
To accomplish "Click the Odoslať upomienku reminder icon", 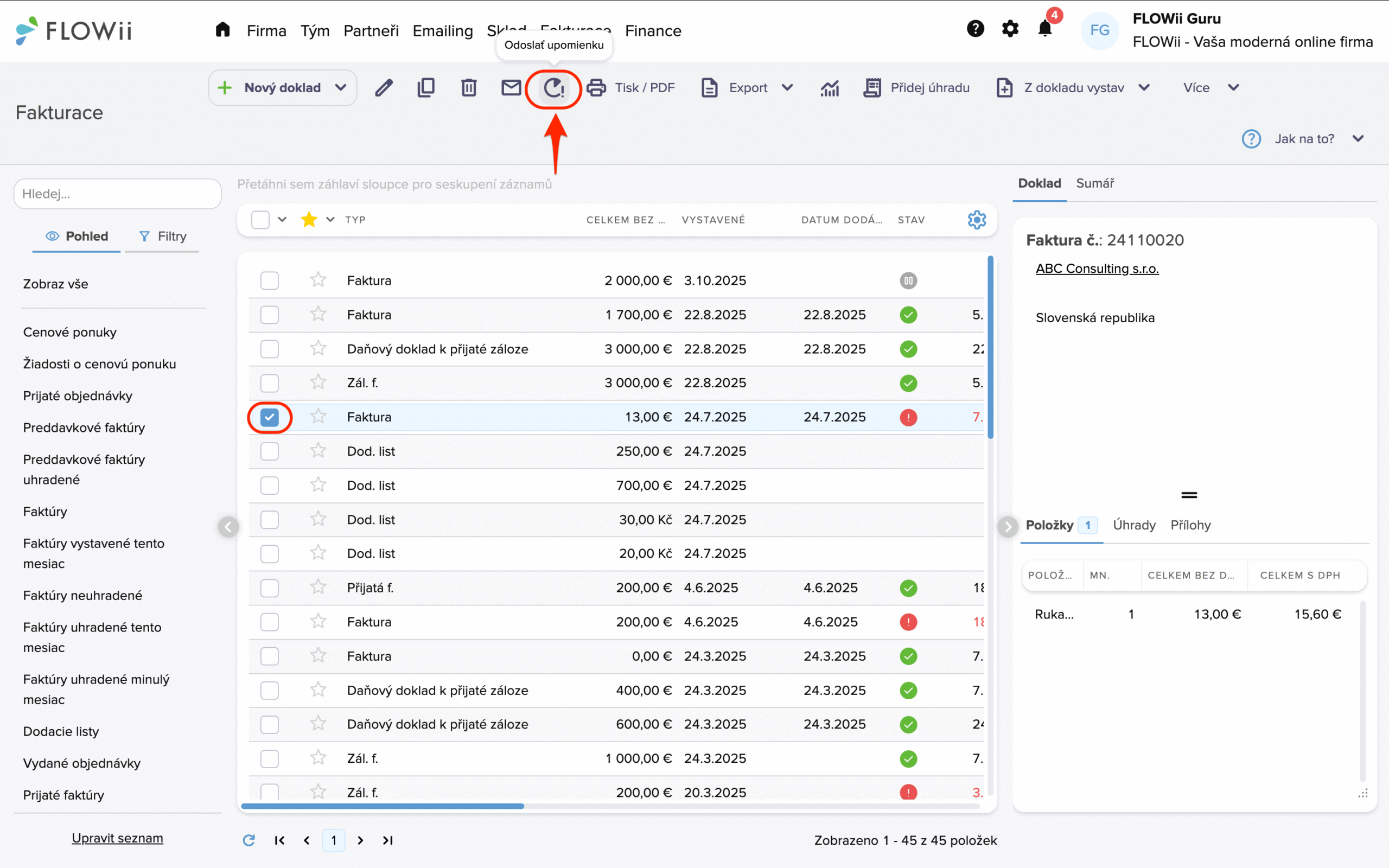I will [554, 88].
